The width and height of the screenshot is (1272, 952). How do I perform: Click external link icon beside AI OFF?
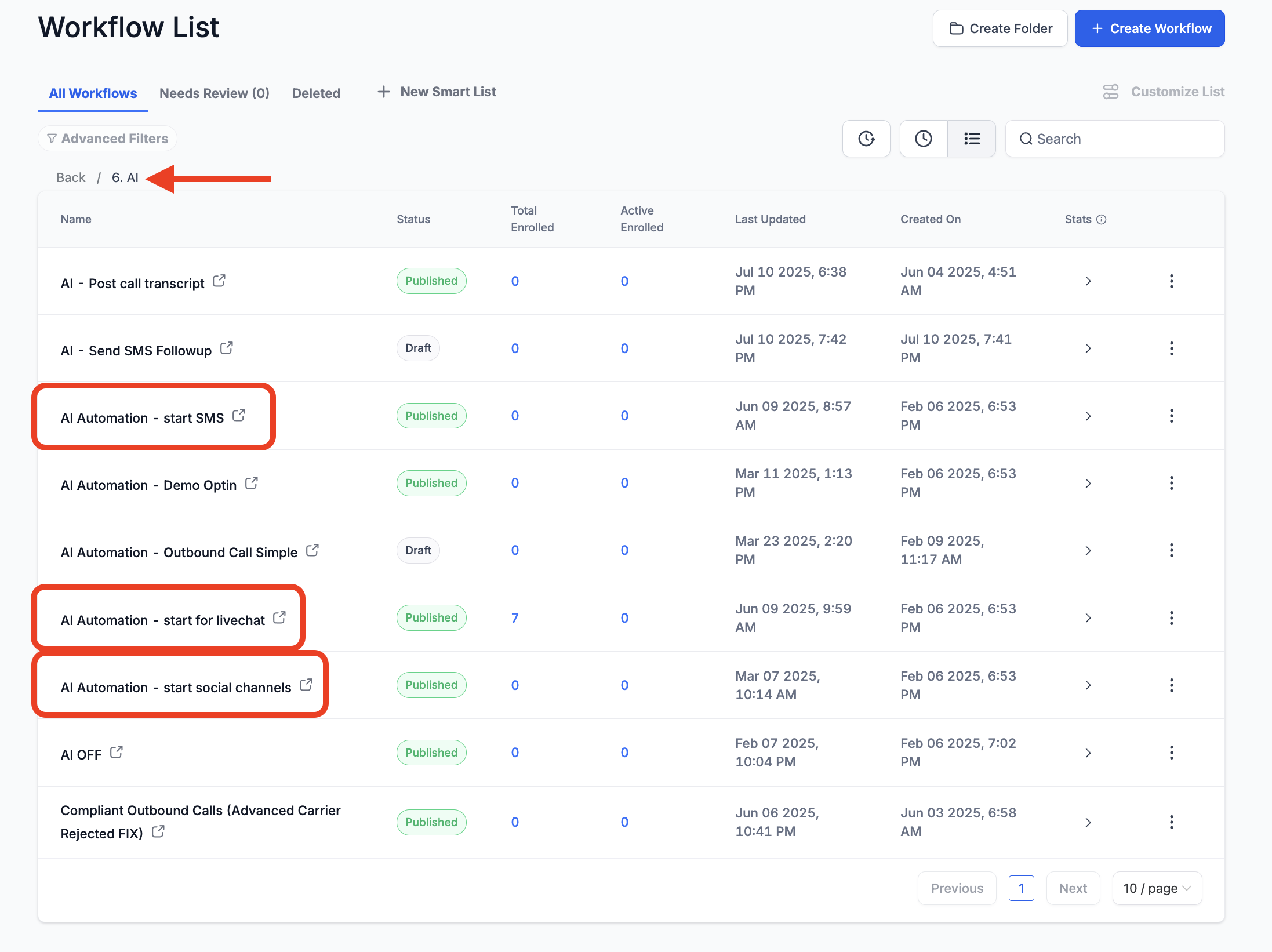click(x=116, y=753)
